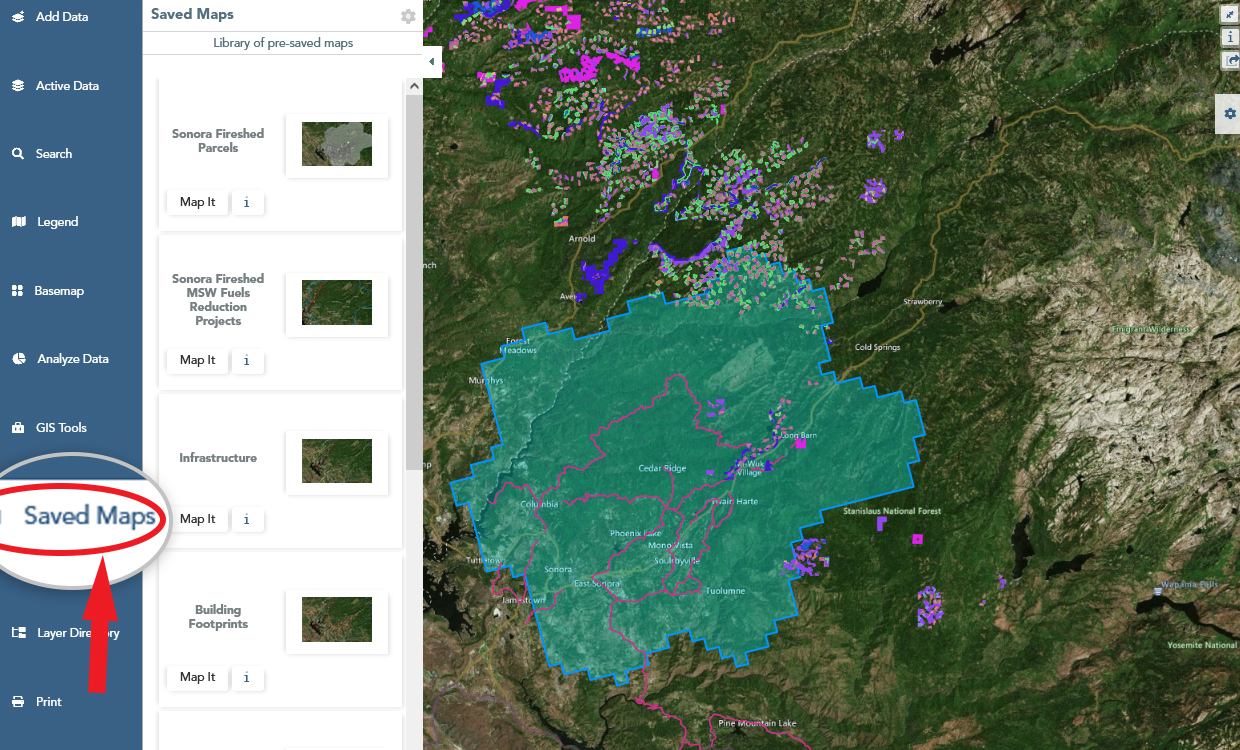Click the 'Phoenix Lake' map label
This screenshot has width=1240, height=750.
(x=636, y=533)
